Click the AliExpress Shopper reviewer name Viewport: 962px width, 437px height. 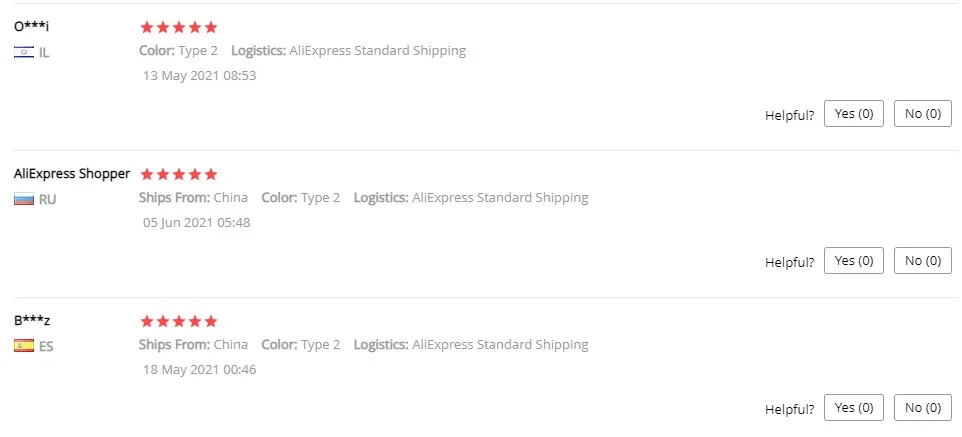coord(72,173)
